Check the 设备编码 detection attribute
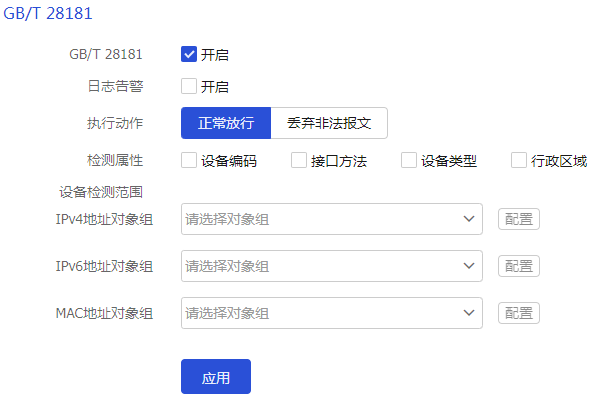 click(189, 160)
